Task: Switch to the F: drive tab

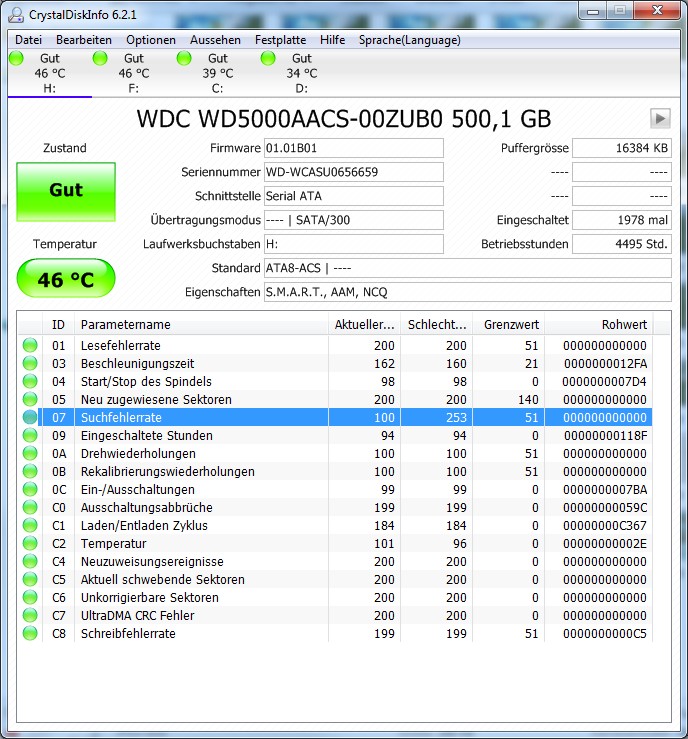Action: coord(134,73)
